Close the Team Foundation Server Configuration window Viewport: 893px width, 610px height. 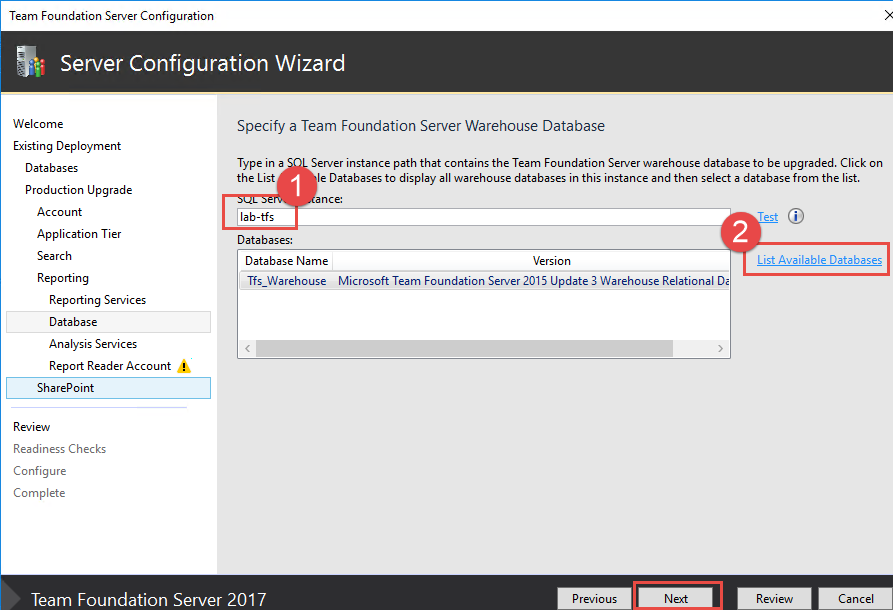tap(888, 15)
